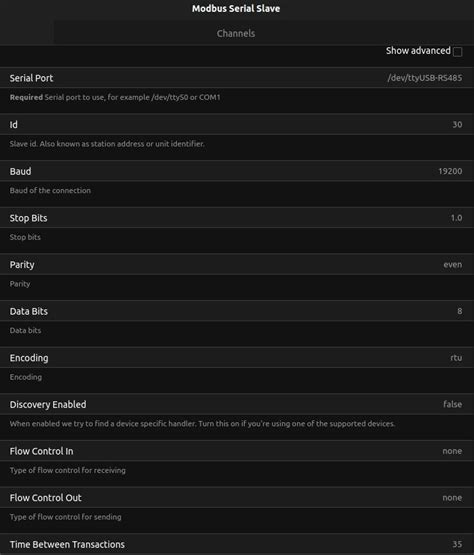Select the Modbus Serial Slave title
474x555 pixels.
coord(236,8)
